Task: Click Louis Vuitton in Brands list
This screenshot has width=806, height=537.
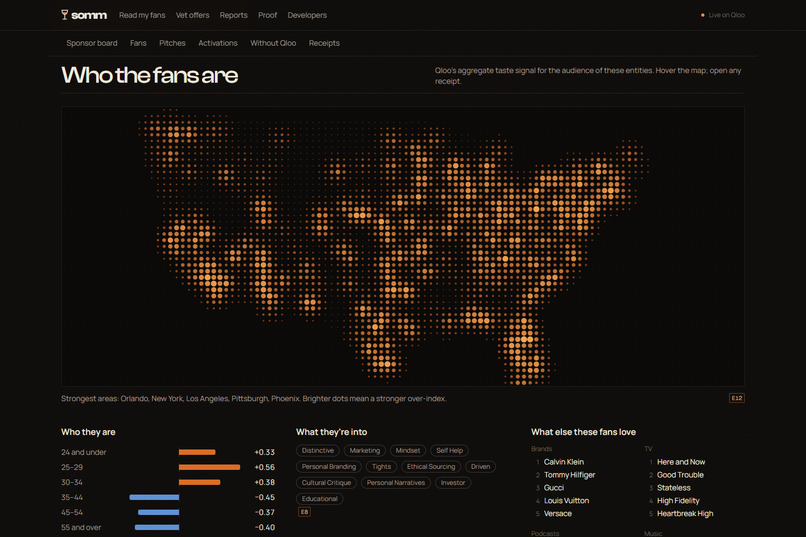Action: 566,501
